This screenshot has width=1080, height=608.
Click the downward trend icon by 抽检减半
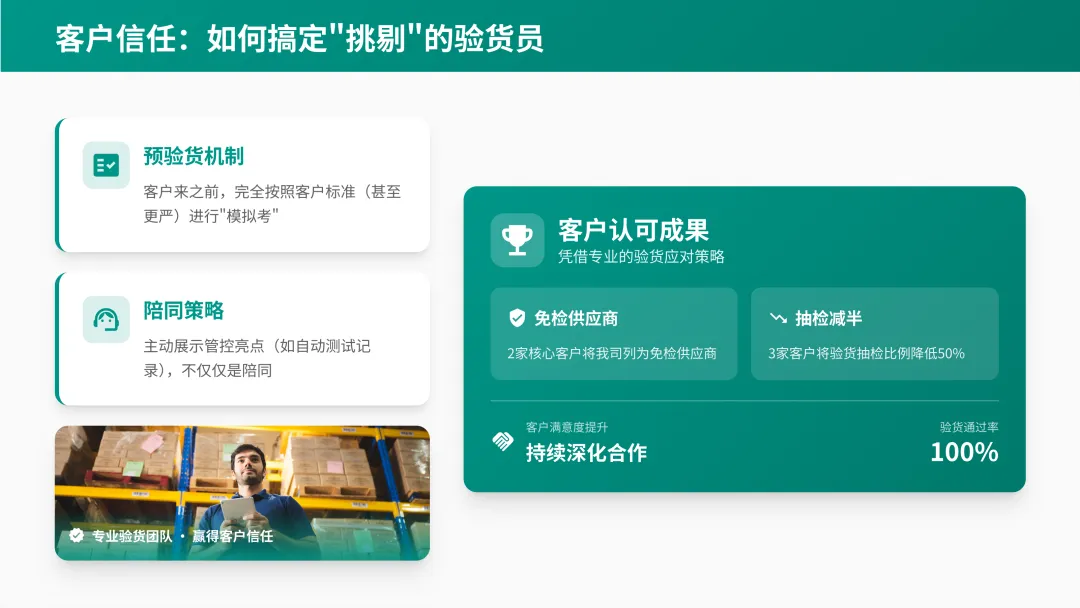point(778,318)
